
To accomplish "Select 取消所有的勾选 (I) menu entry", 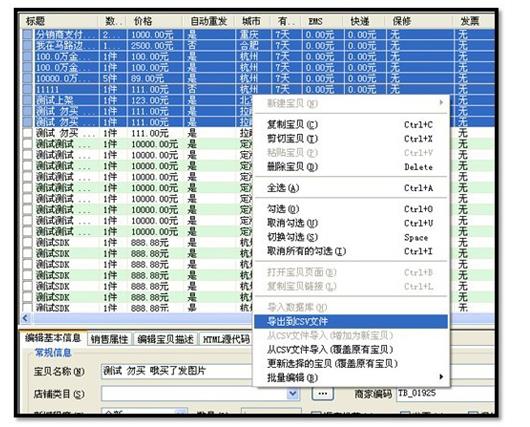I will pos(351,251).
